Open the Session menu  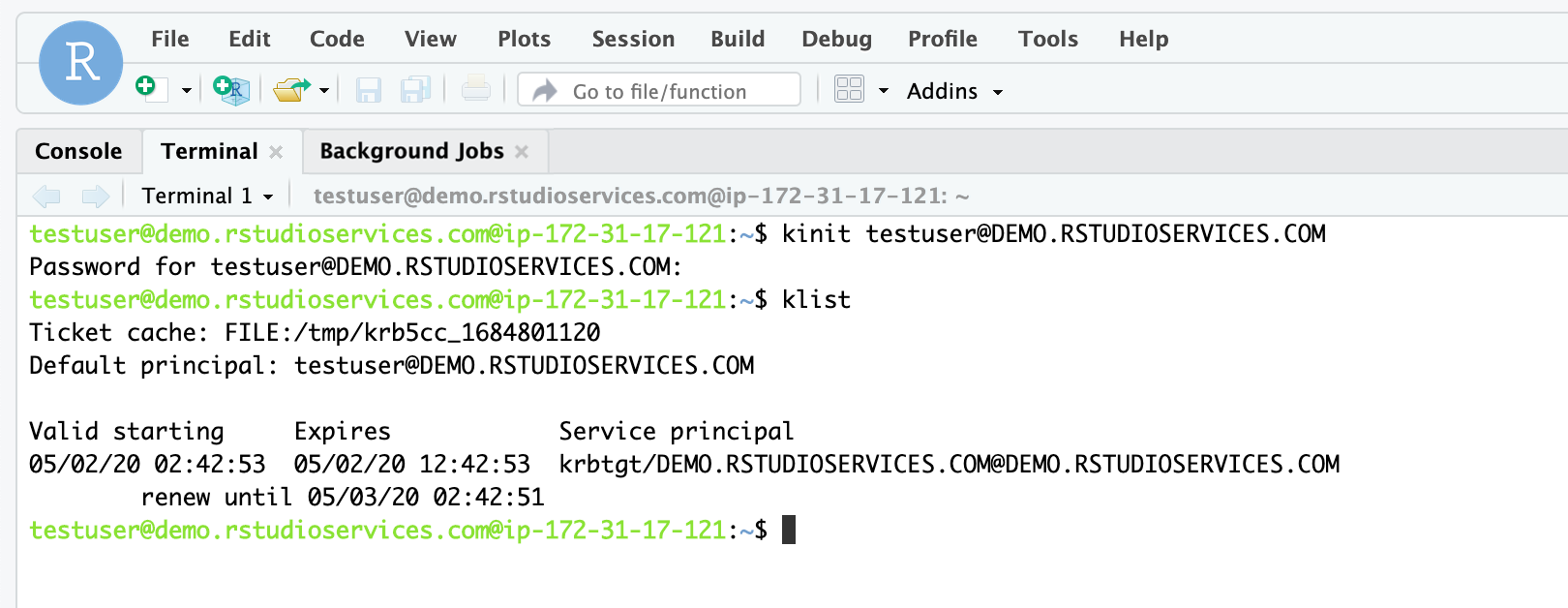(x=633, y=39)
